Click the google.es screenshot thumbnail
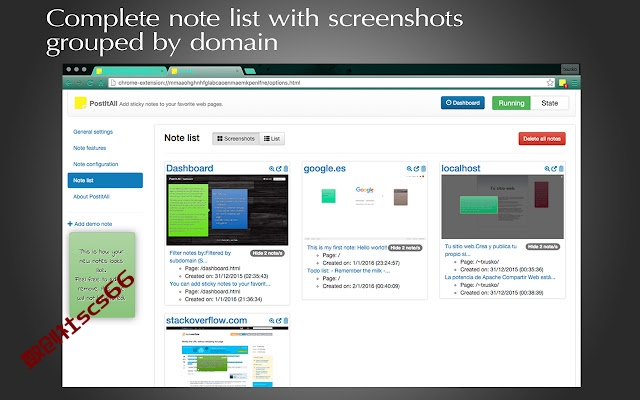This screenshot has width=640, height=400. point(364,207)
